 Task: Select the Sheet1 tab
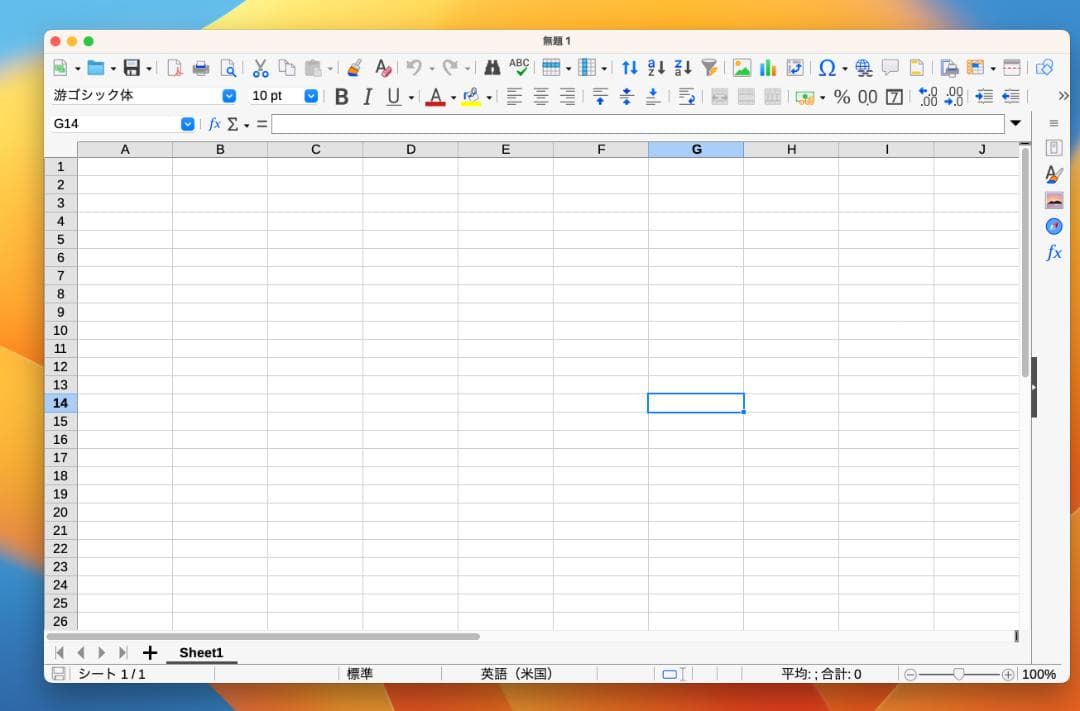pyautogui.click(x=201, y=653)
